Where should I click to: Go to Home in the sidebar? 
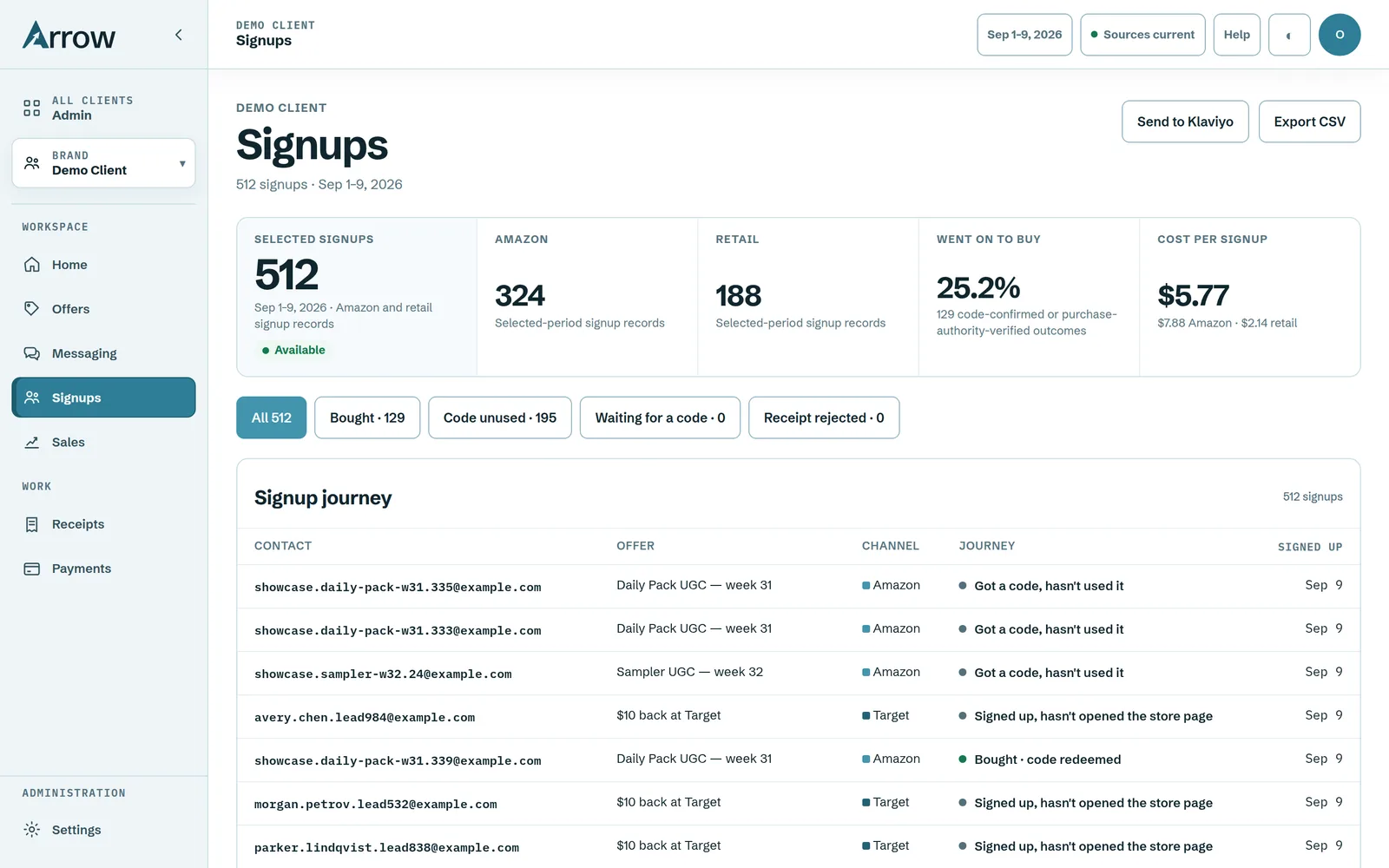tap(103, 265)
